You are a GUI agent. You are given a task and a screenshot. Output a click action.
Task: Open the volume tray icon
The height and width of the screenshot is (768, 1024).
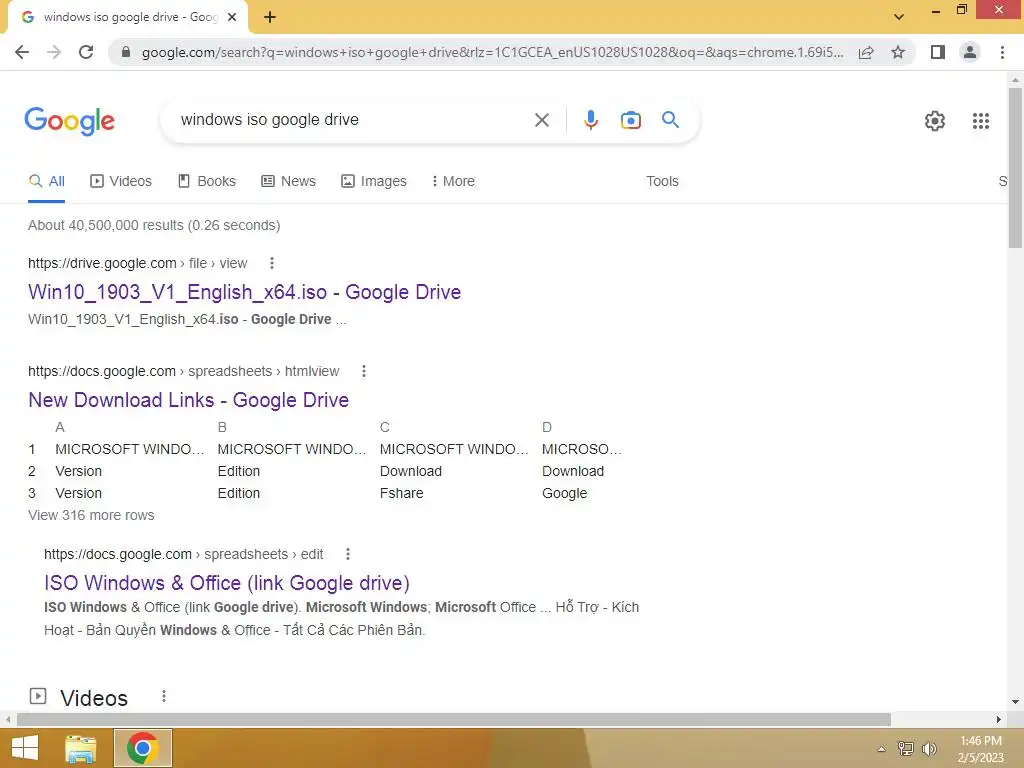pyautogui.click(x=929, y=748)
